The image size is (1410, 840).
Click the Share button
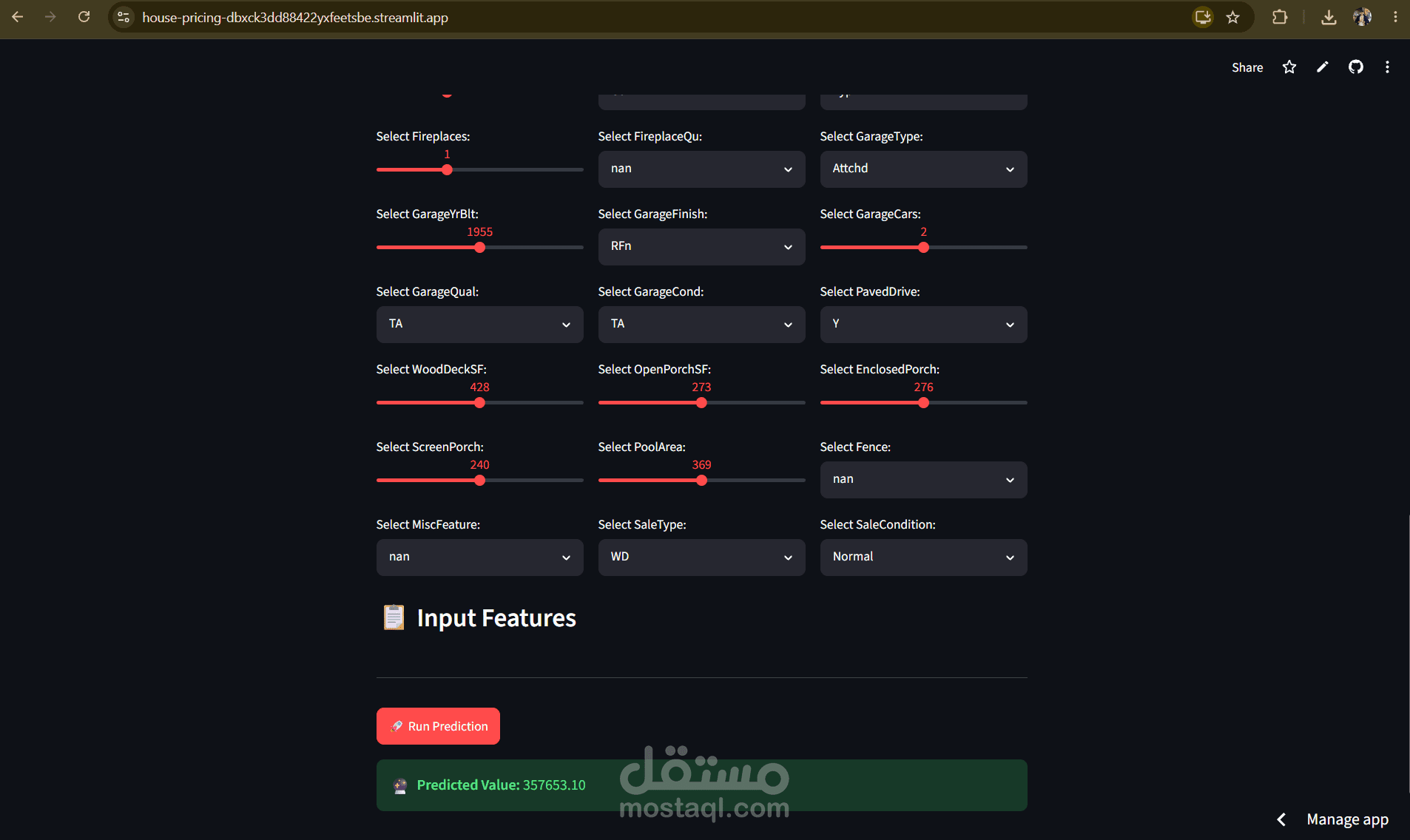1247,67
